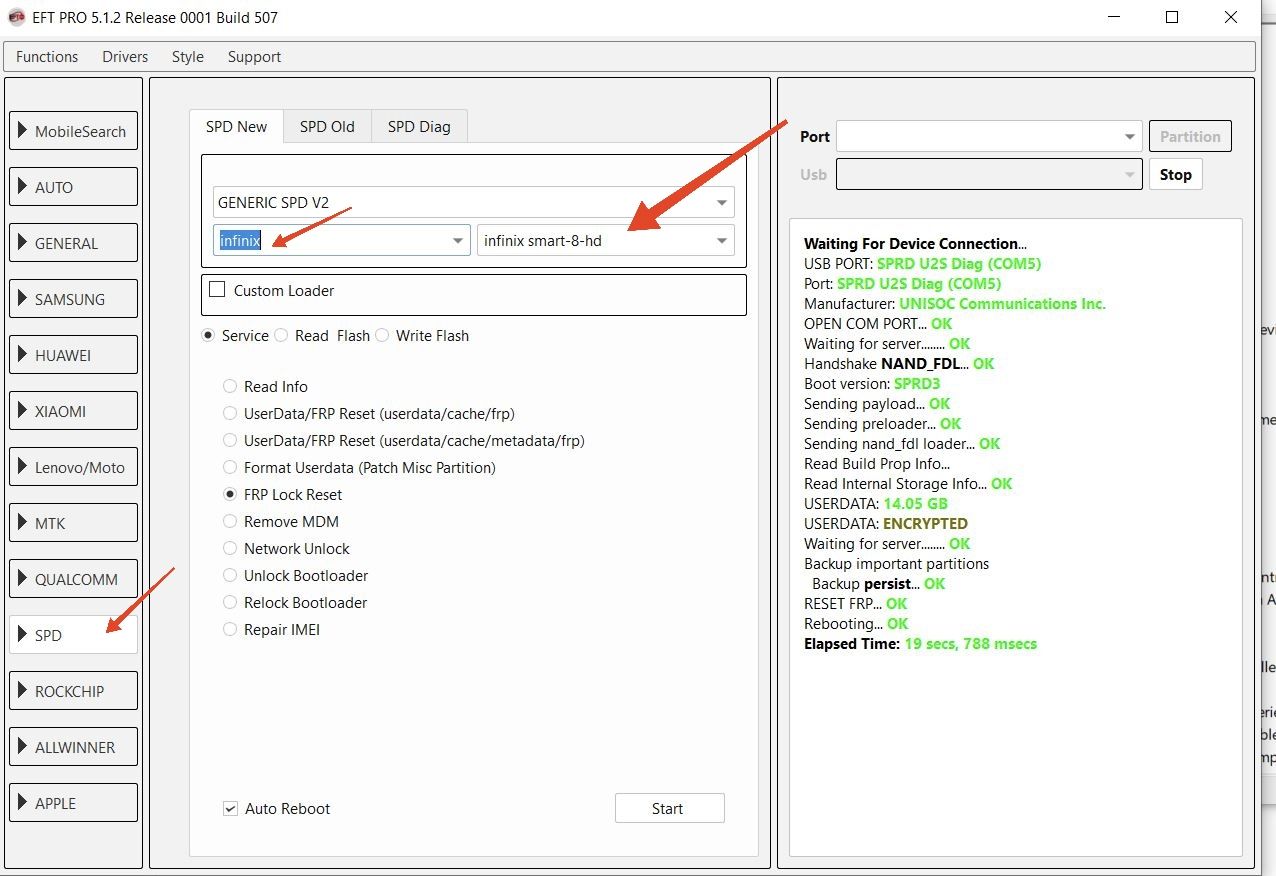Switch to the SPD Old tab

click(327, 126)
